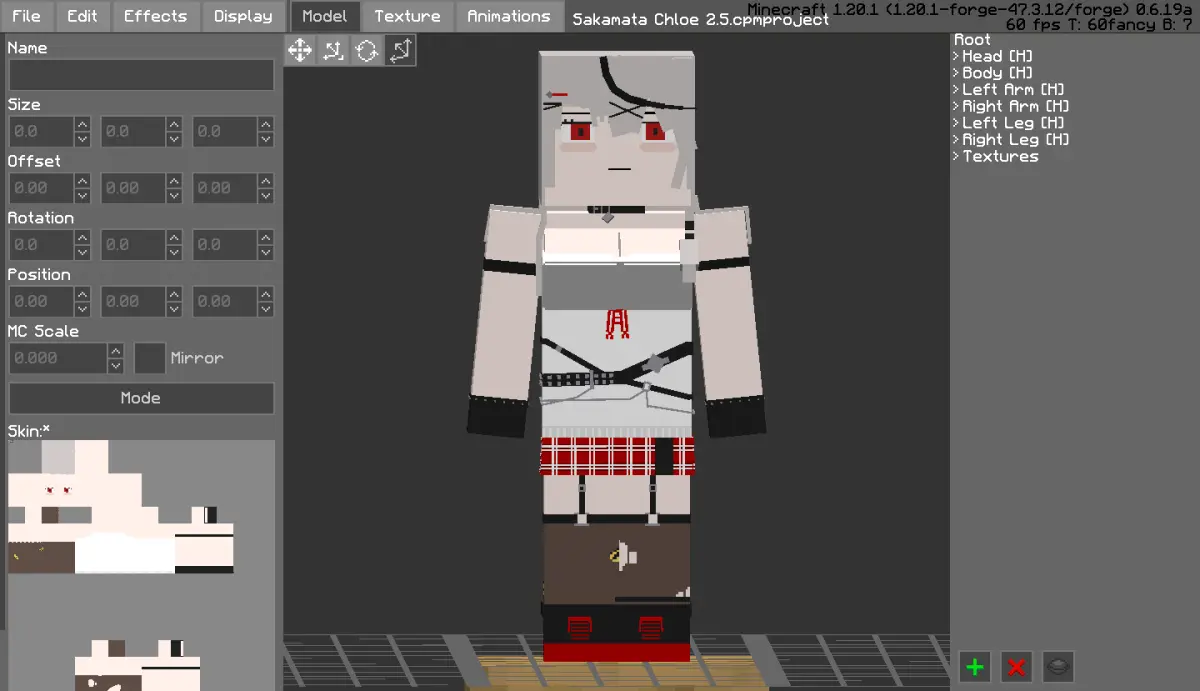
Task: Increase the third Size value with up arrow
Action: point(267,124)
